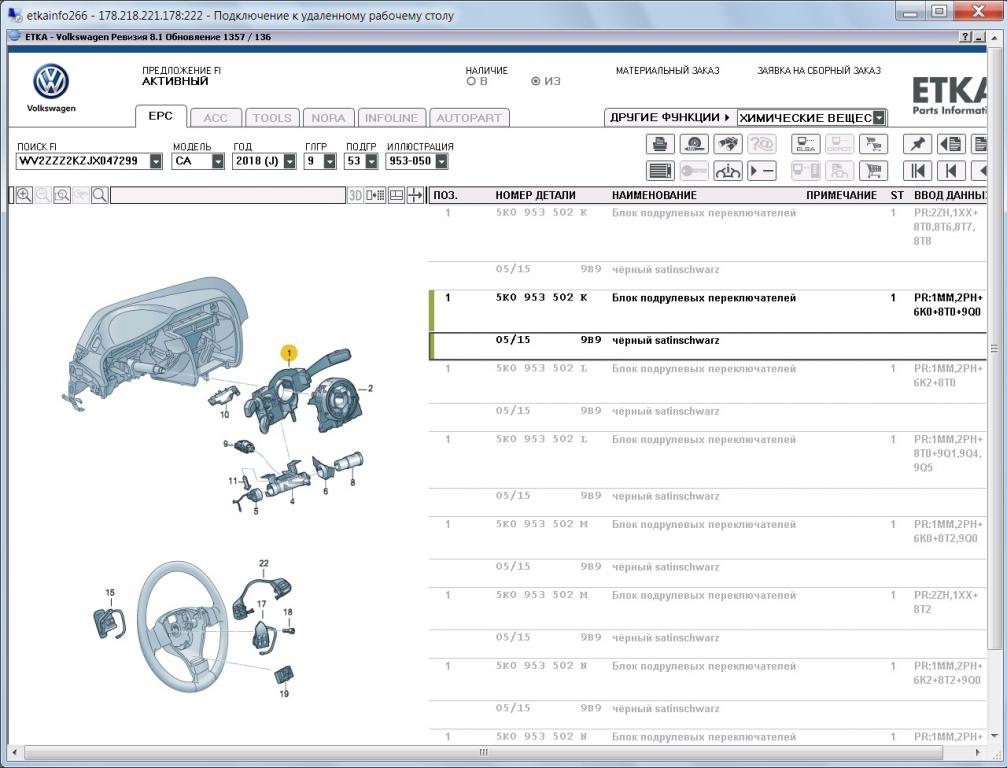1007x768 pixels.
Task: Open the INFOLINE tab
Action: (392, 118)
